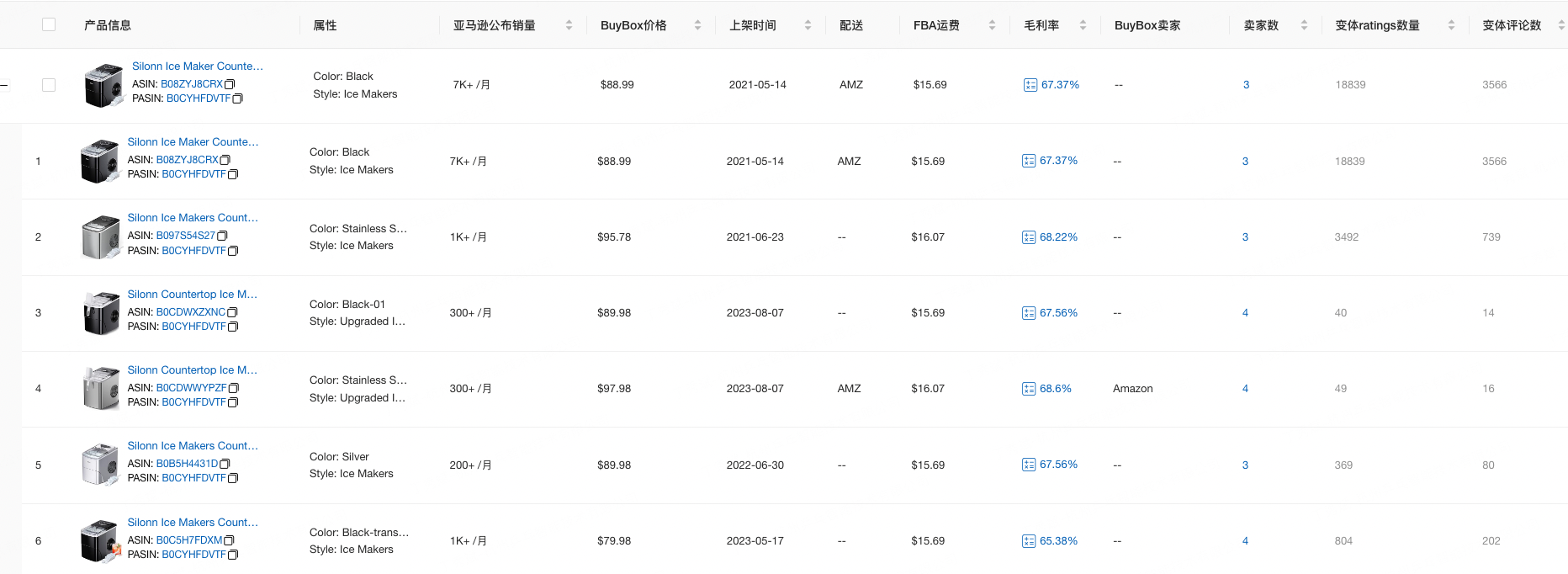Screen dimensions: 1568x574
Task: Open product title link in row 6
Action: (193, 522)
